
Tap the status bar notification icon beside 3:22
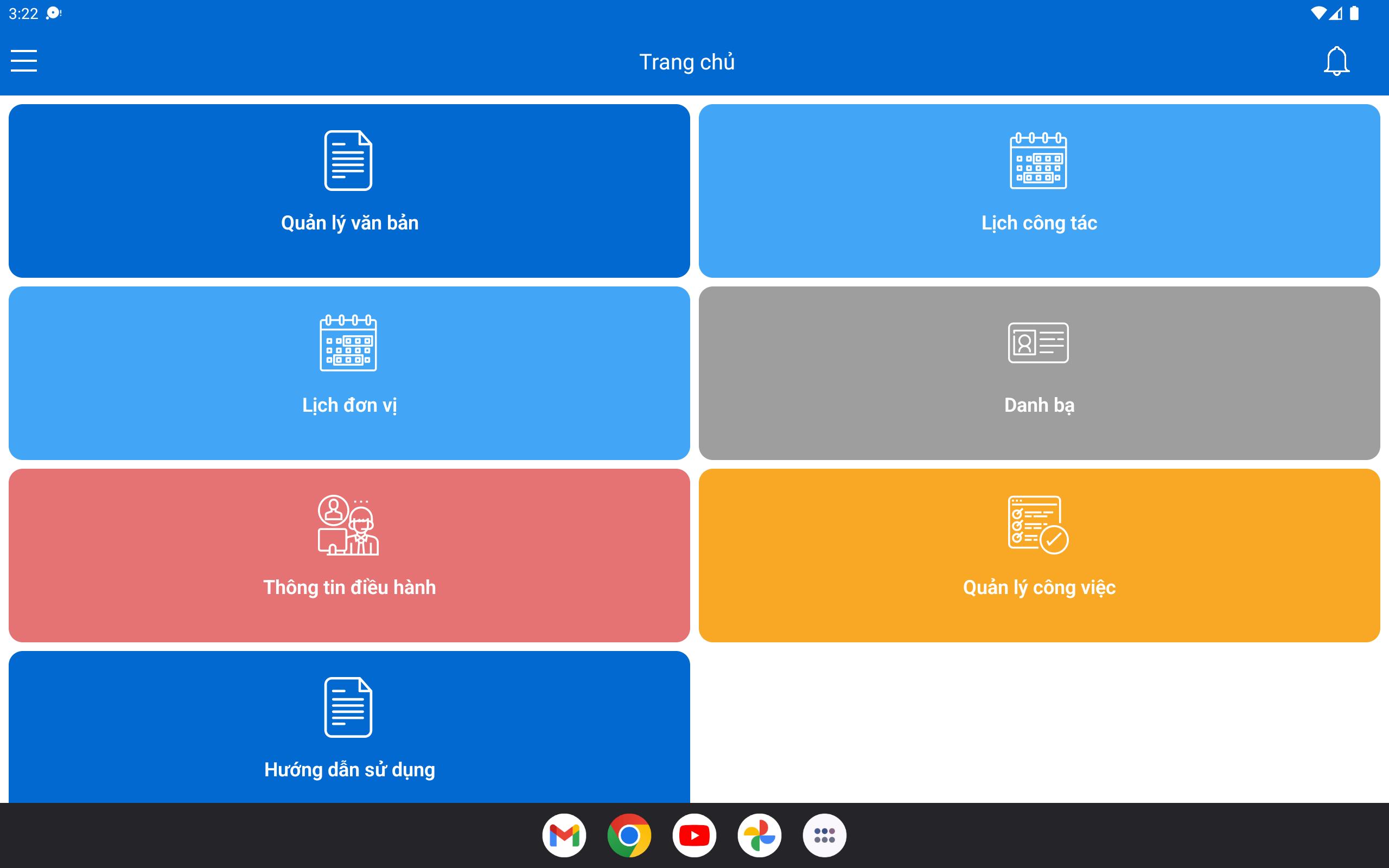53,13
